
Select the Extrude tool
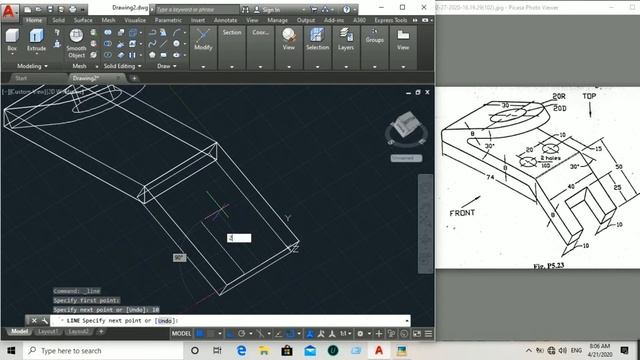[36, 40]
